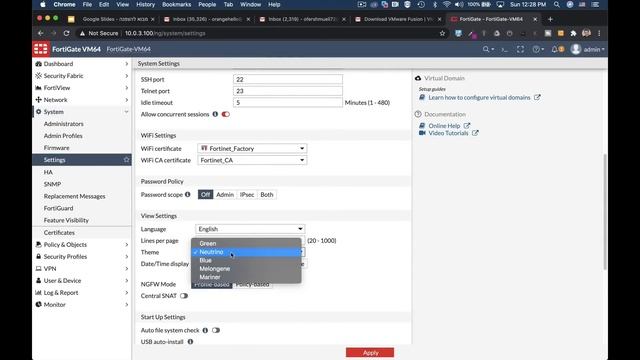
Task: Set Password scope to Admin
Action: pos(225,195)
